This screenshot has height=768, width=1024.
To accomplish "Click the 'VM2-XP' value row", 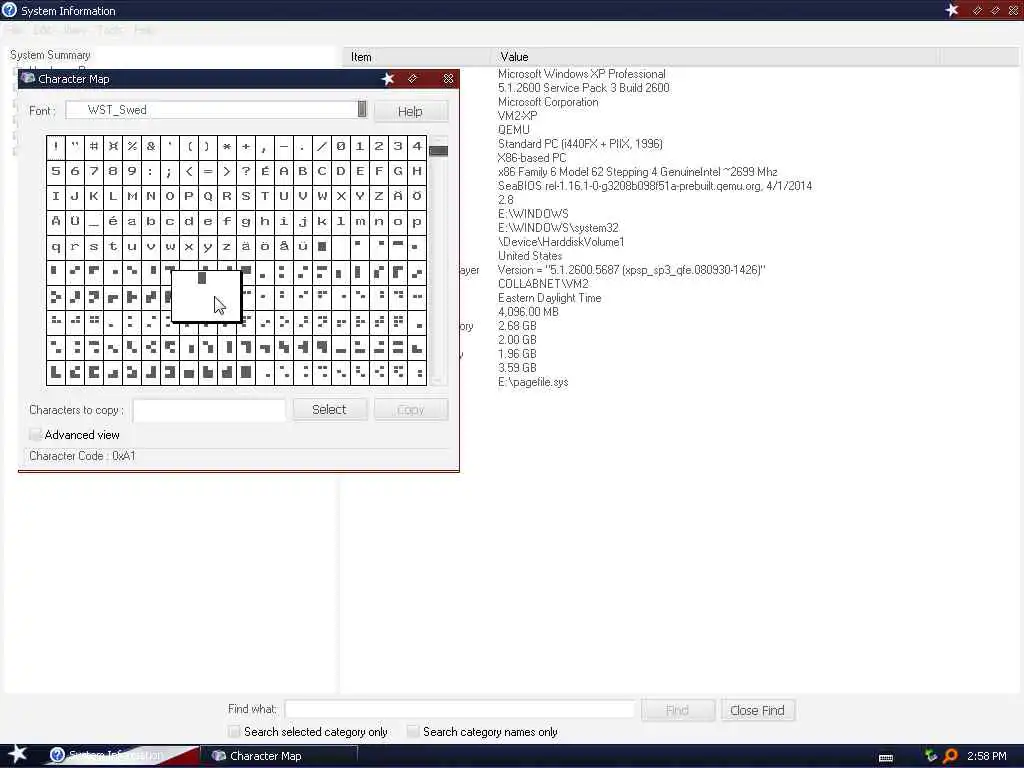I will coord(517,116).
